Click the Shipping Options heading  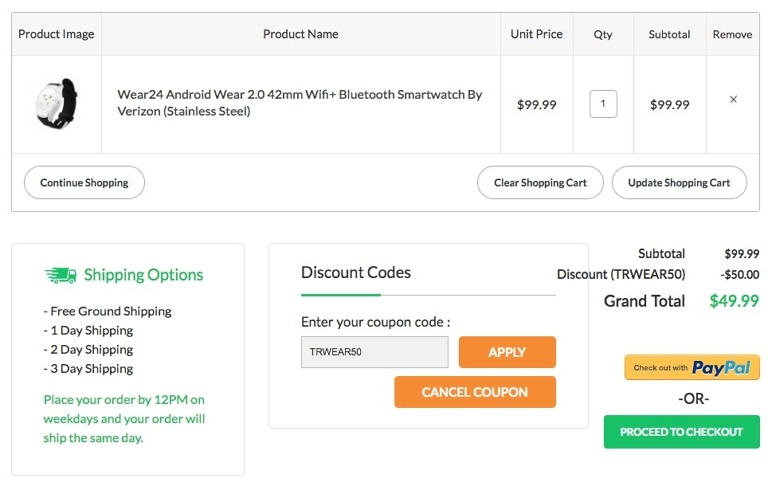tap(143, 275)
